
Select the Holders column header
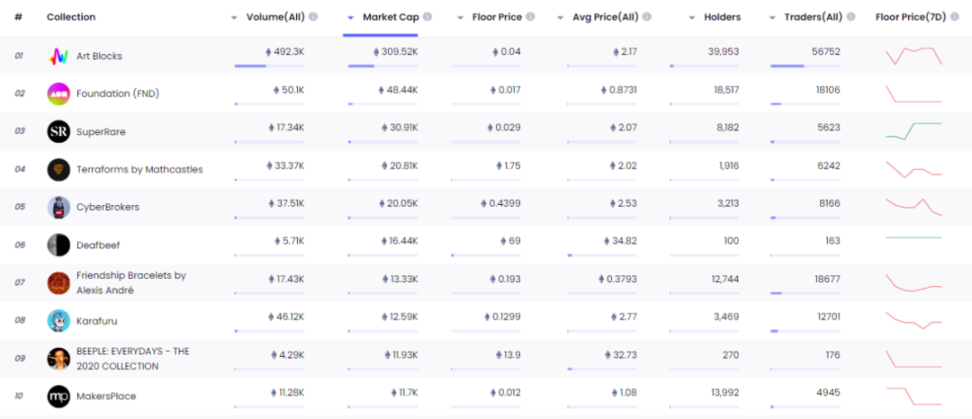(722, 17)
